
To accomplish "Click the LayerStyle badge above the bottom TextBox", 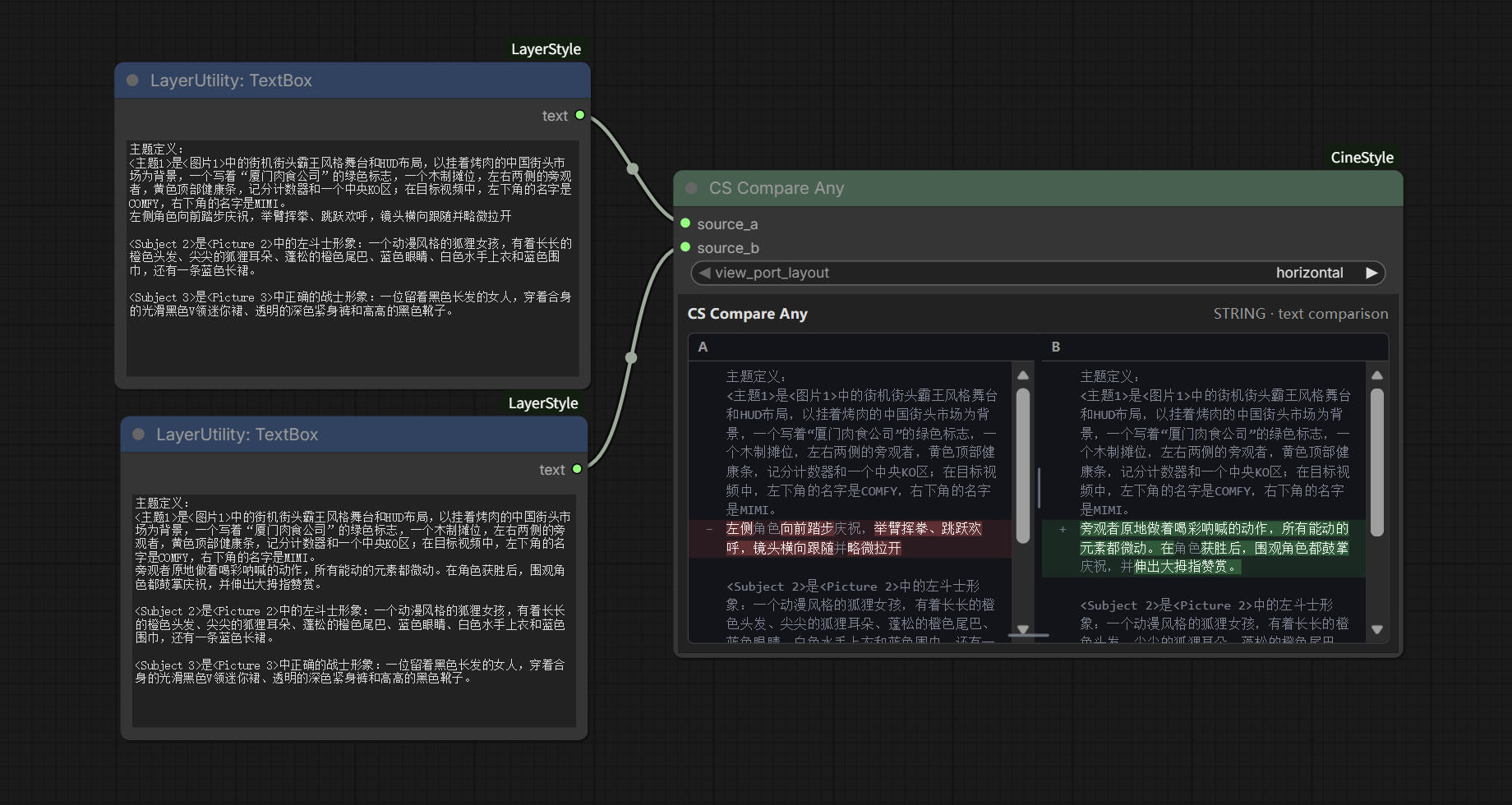I will 543,403.
